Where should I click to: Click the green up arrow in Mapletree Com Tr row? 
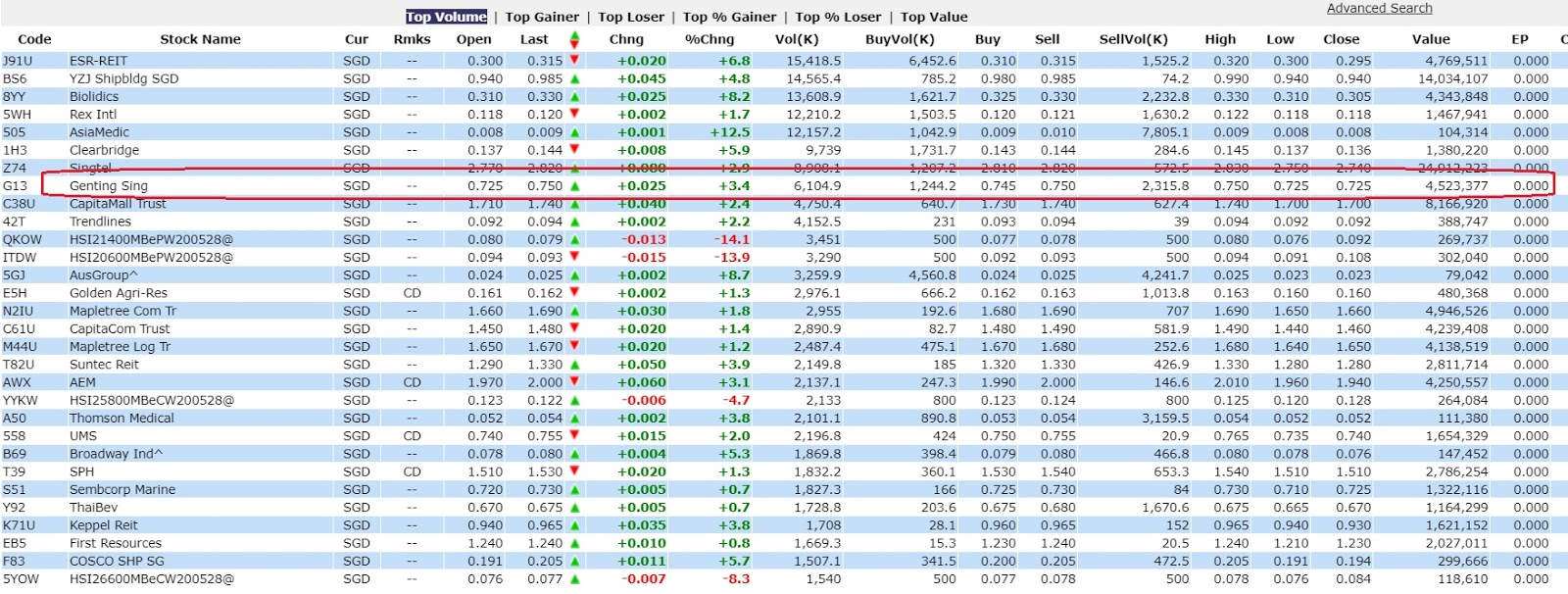click(x=574, y=311)
